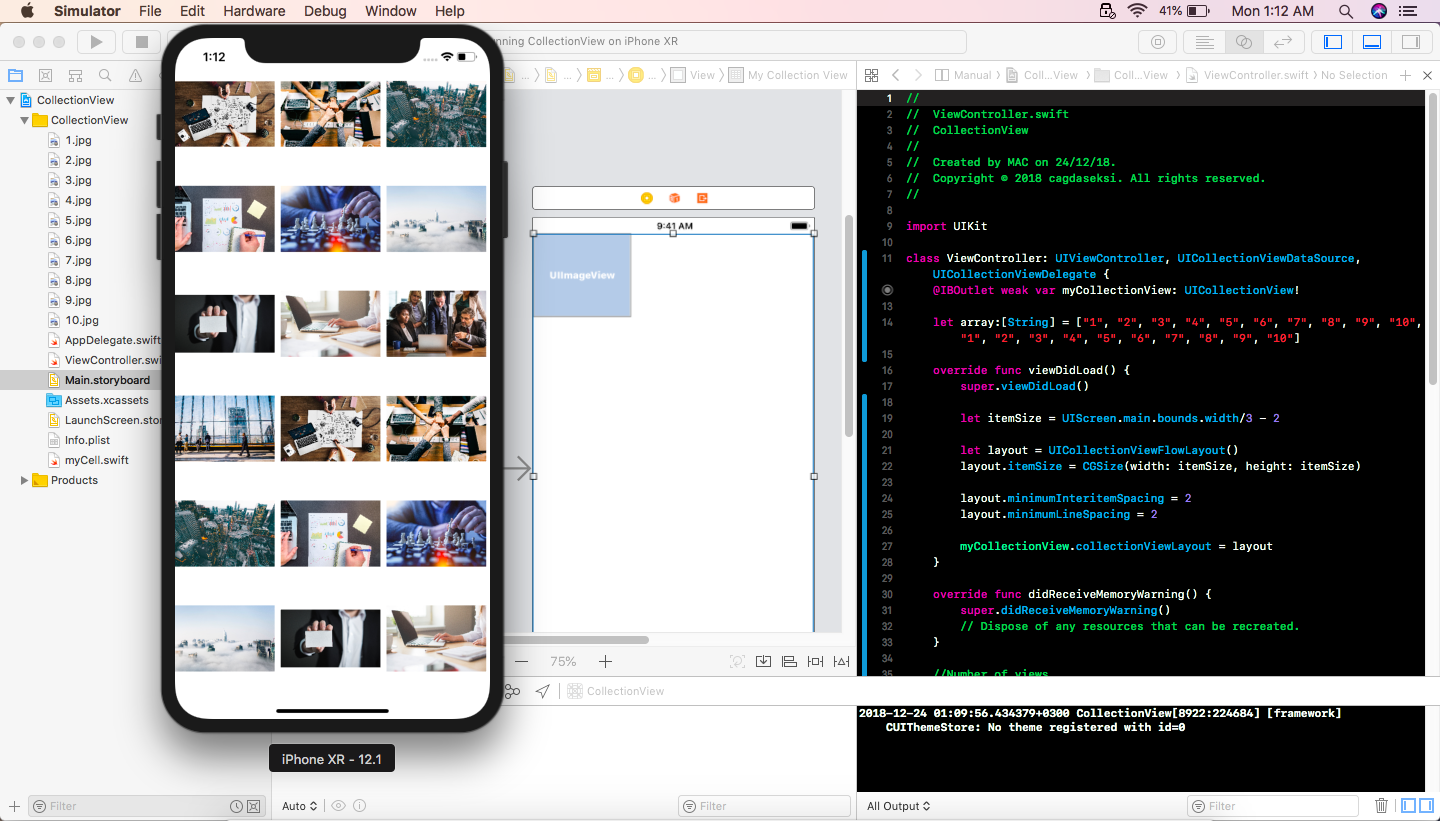Click the myCollectionView IBOutlet connection circle

[x=886, y=290]
